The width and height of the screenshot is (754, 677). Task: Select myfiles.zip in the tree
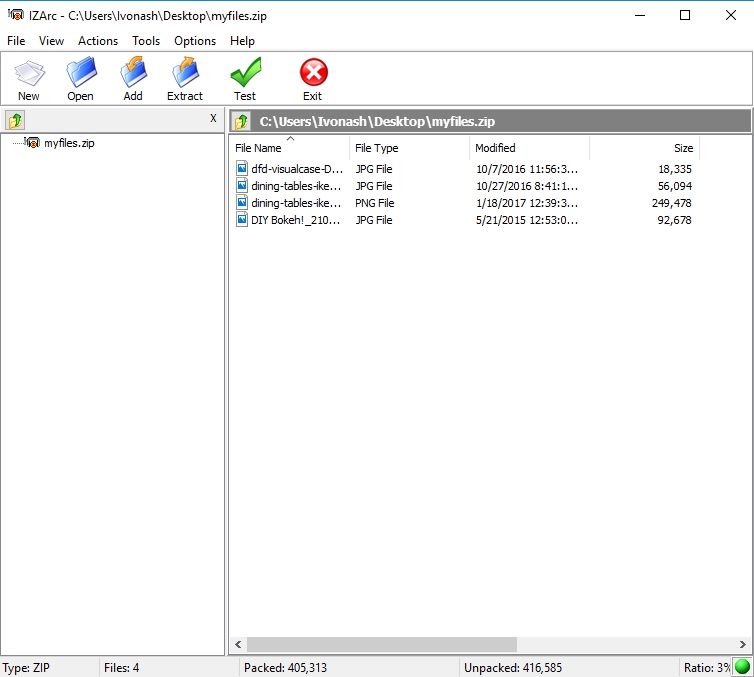click(69, 143)
